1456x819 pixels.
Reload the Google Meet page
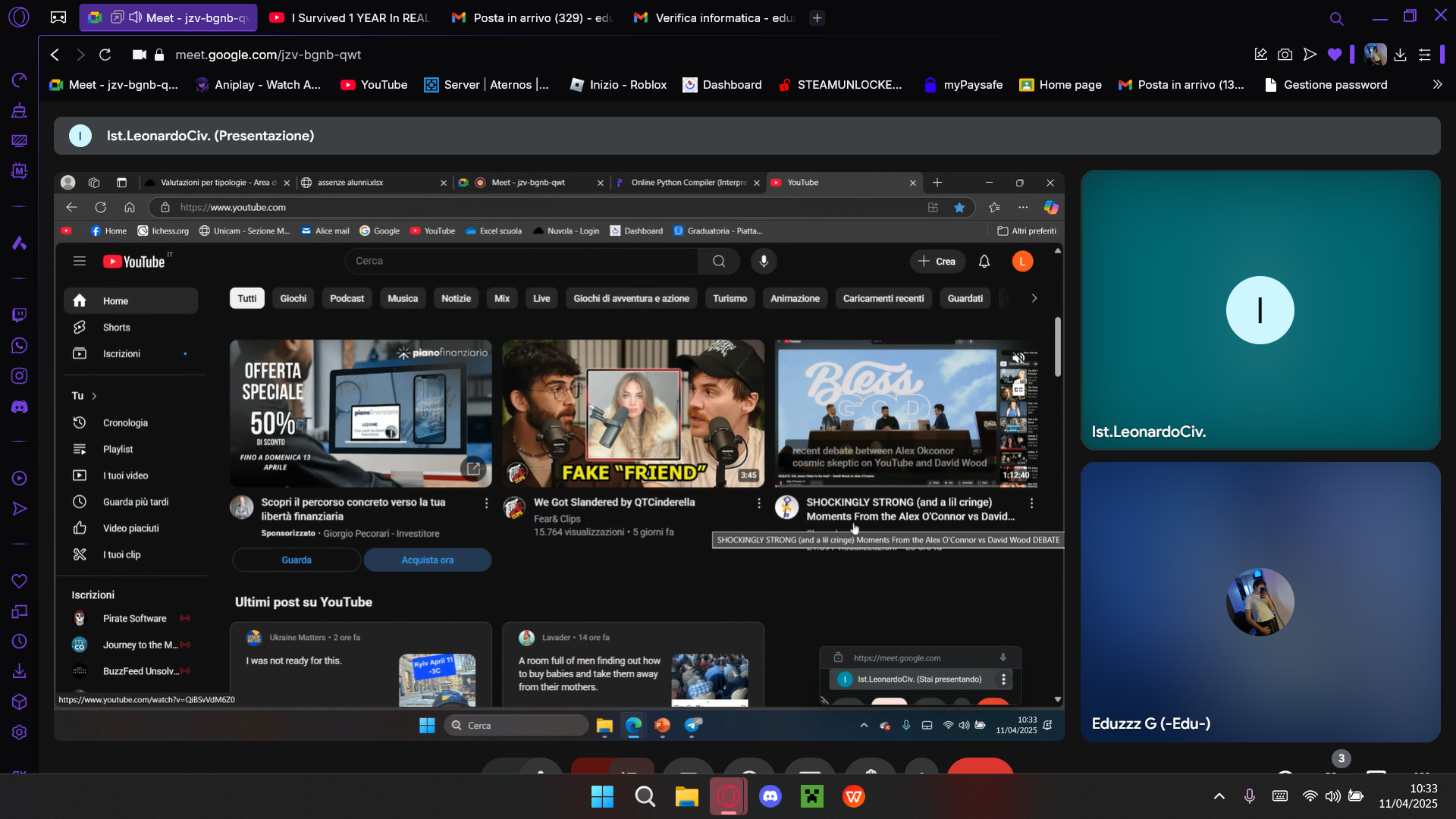[105, 55]
